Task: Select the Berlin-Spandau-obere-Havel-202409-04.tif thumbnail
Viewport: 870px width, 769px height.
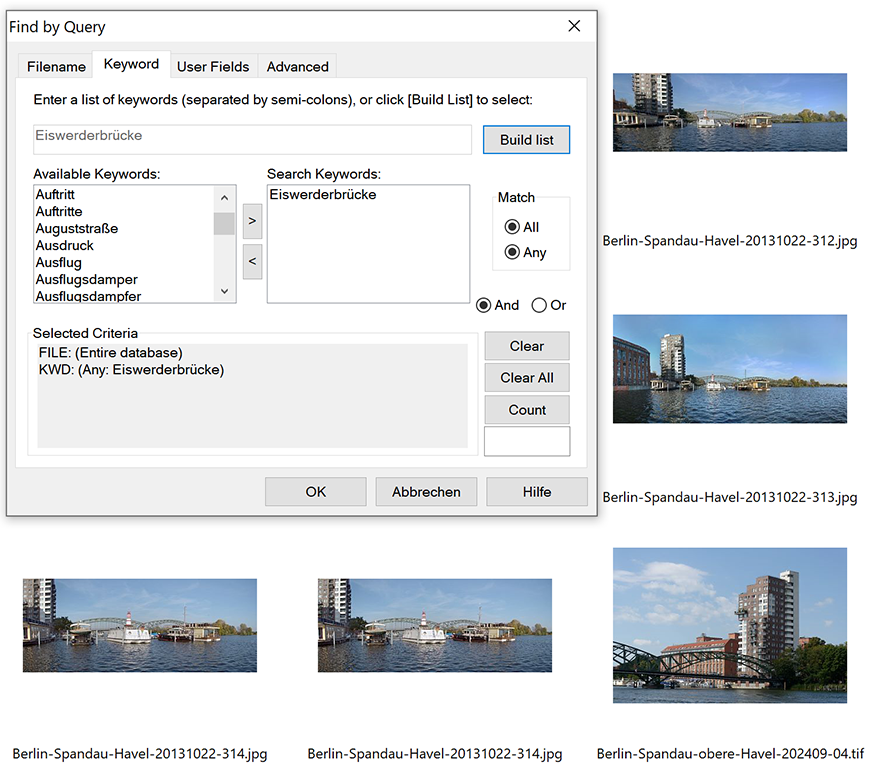Action: [x=730, y=625]
